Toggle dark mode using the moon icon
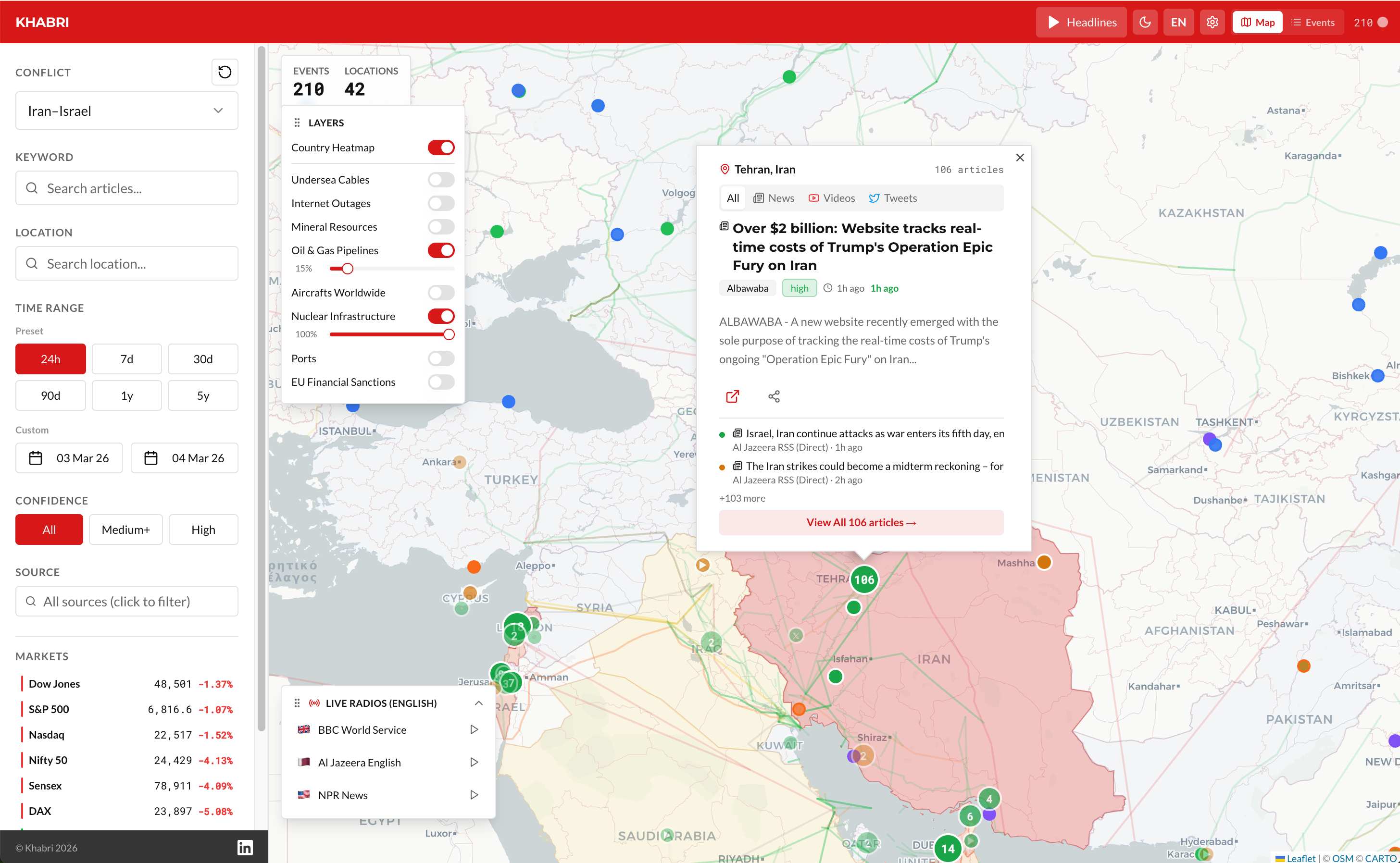The image size is (1400, 863). pos(1145,22)
